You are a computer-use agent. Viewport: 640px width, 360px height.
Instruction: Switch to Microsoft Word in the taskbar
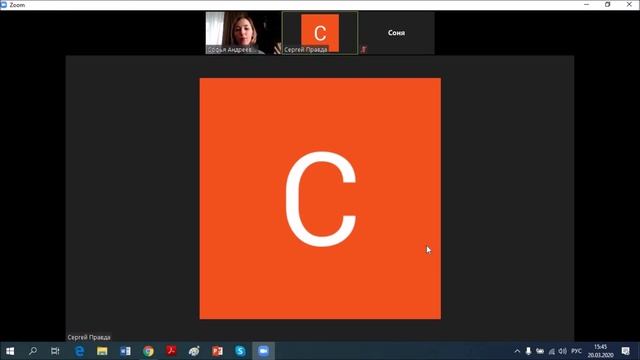pyautogui.click(x=125, y=351)
